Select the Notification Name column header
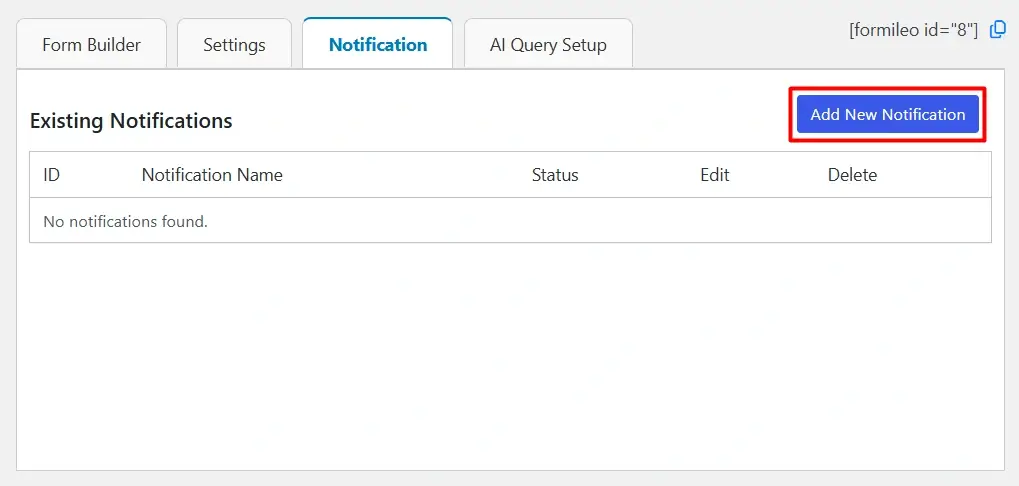Screen dimensions: 1019x486 (212, 175)
